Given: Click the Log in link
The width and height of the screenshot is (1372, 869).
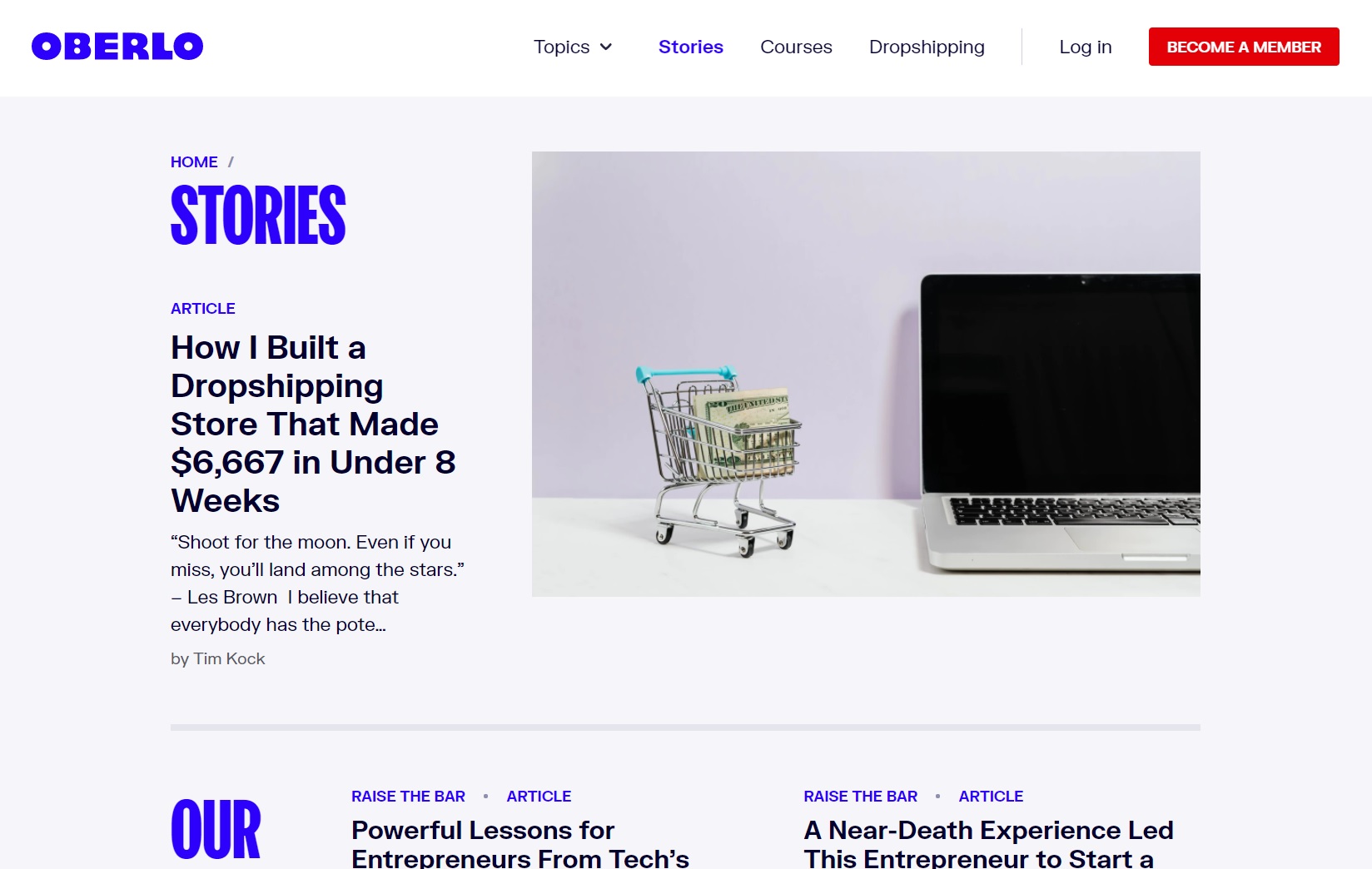Looking at the screenshot, I should point(1085,47).
